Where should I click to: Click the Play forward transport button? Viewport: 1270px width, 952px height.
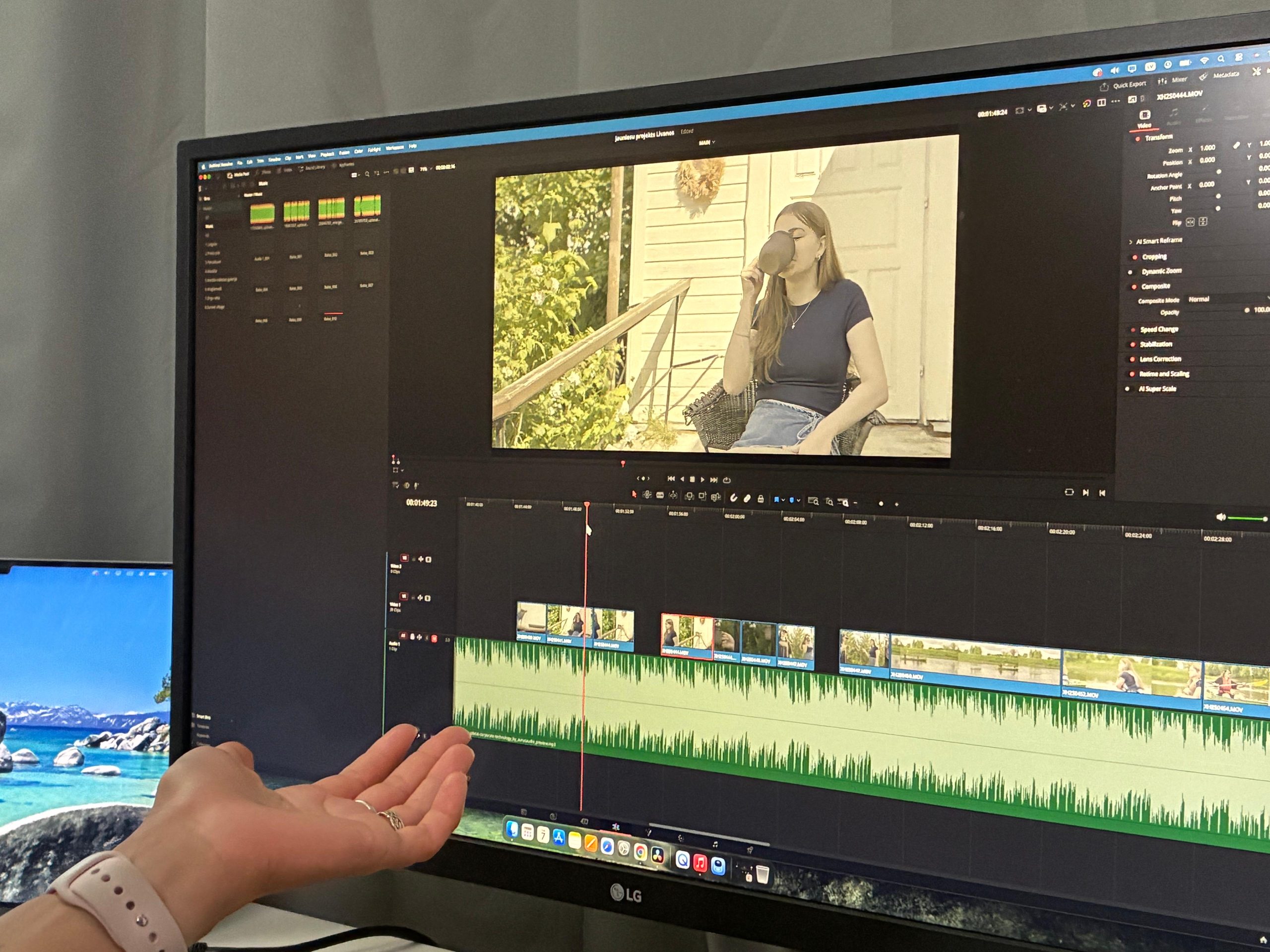point(703,480)
